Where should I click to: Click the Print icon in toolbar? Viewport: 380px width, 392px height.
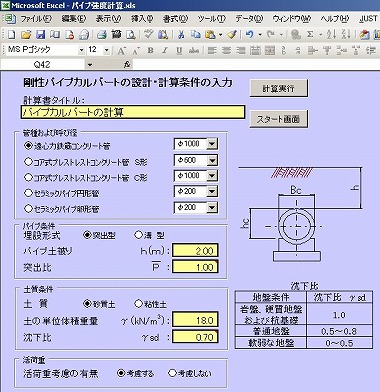click(x=101, y=34)
